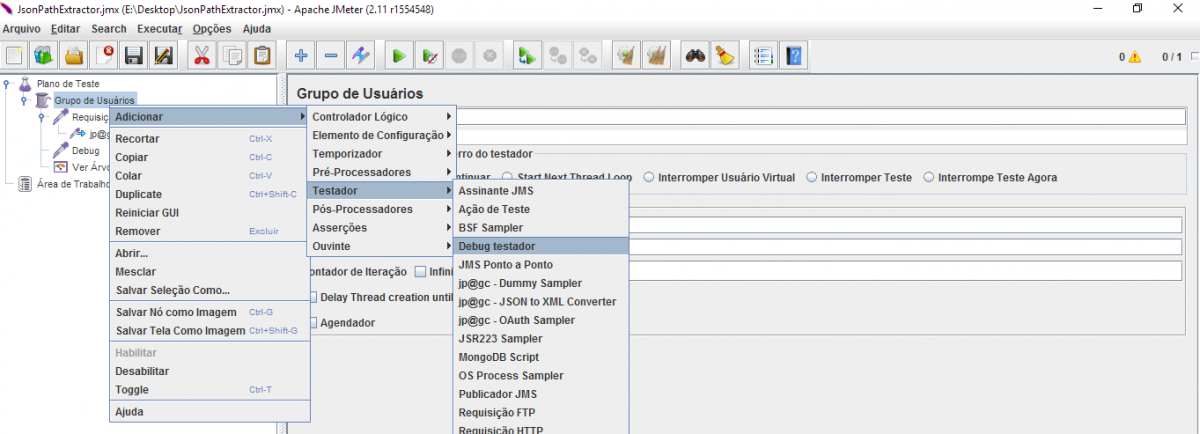
Task: Choose OS Process Sampler entry
Action: (x=541, y=375)
